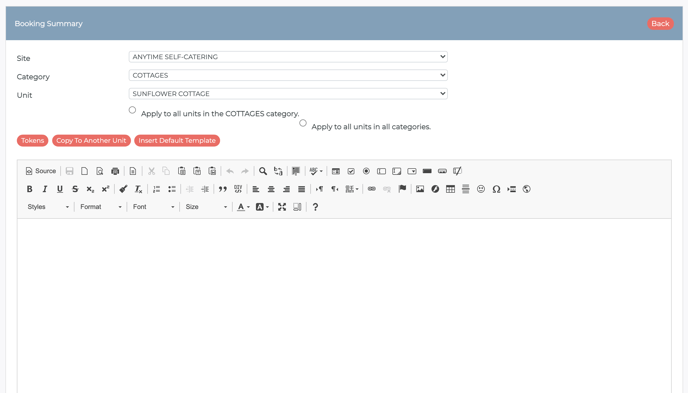
Task: Open the Size dropdown
Action: (206, 207)
